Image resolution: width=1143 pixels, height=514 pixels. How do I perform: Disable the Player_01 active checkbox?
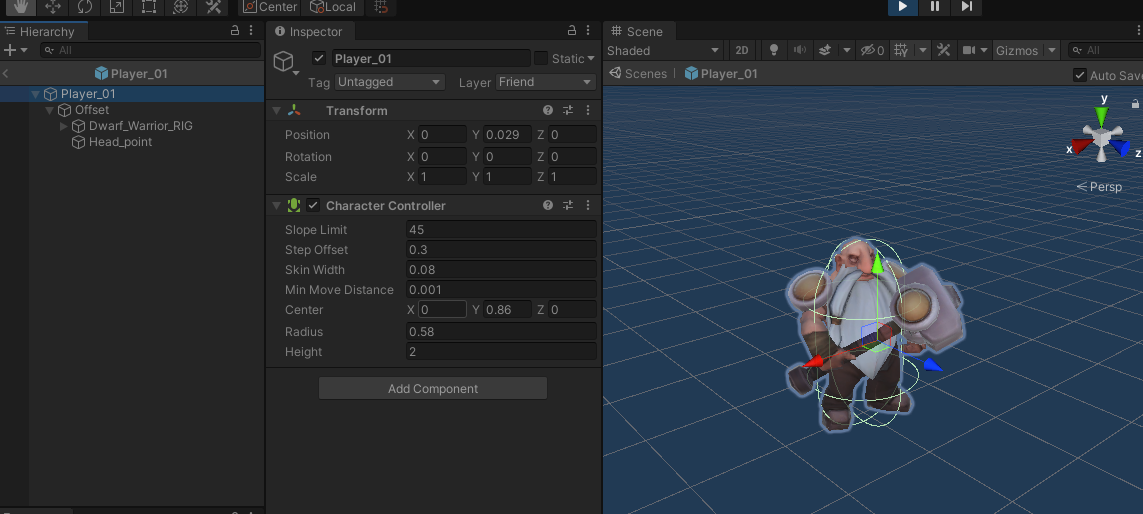click(319, 58)
